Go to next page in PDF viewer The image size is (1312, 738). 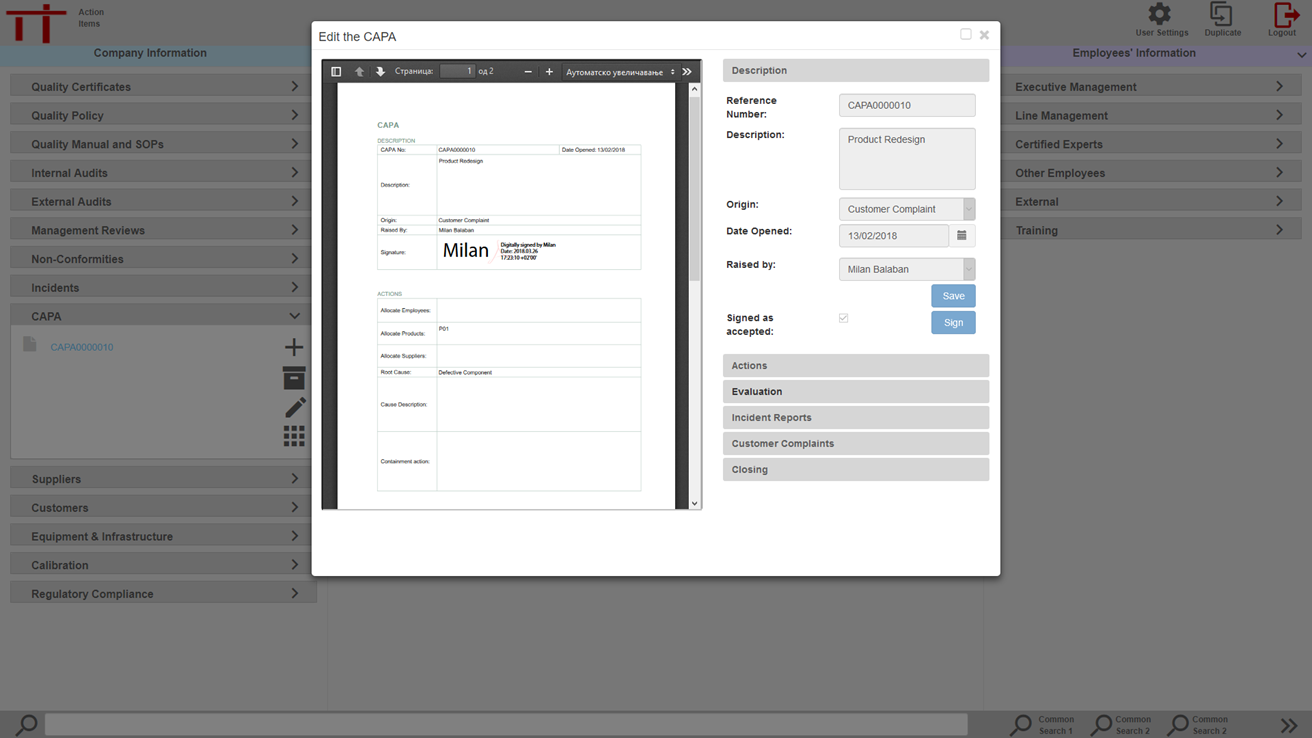(x=380, y=72)
